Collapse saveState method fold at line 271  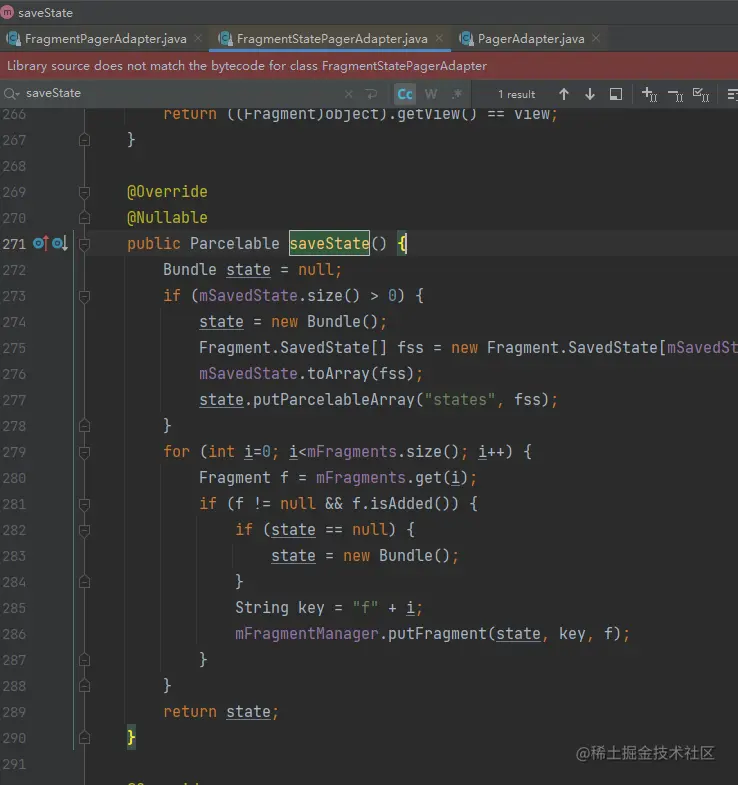click(85, 244)
